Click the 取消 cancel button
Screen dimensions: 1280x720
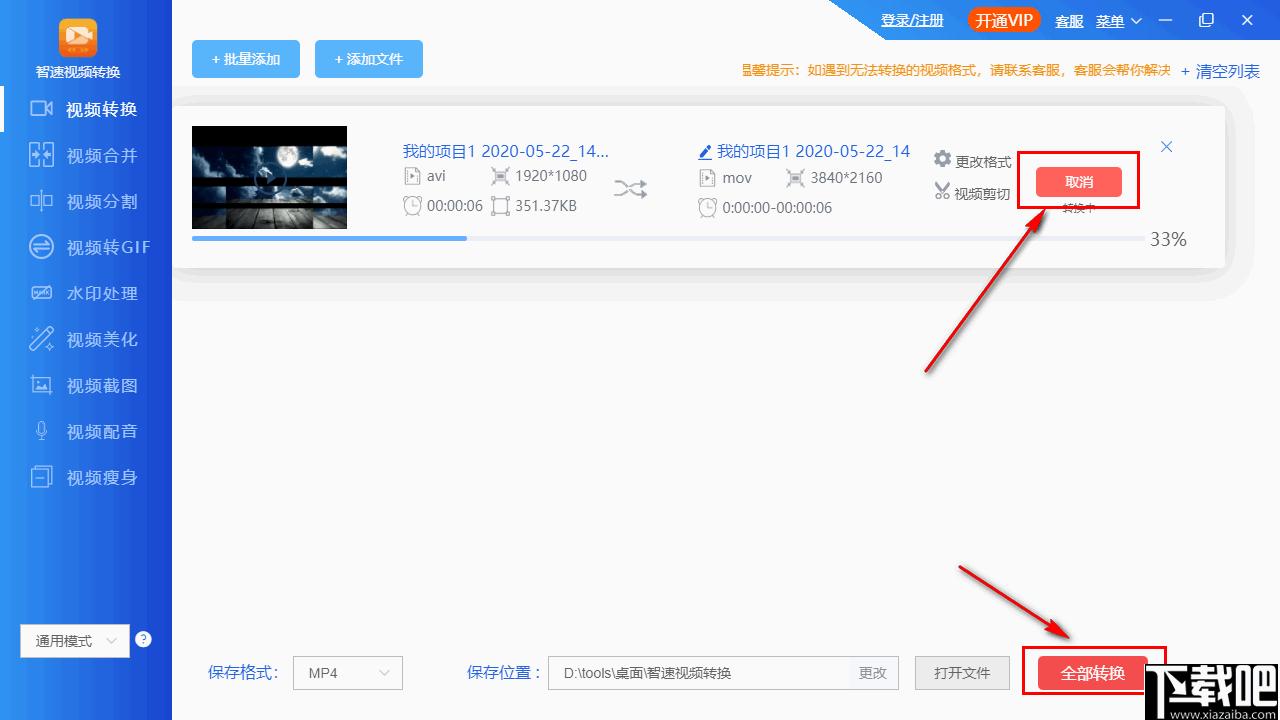tap(1079, 181)
